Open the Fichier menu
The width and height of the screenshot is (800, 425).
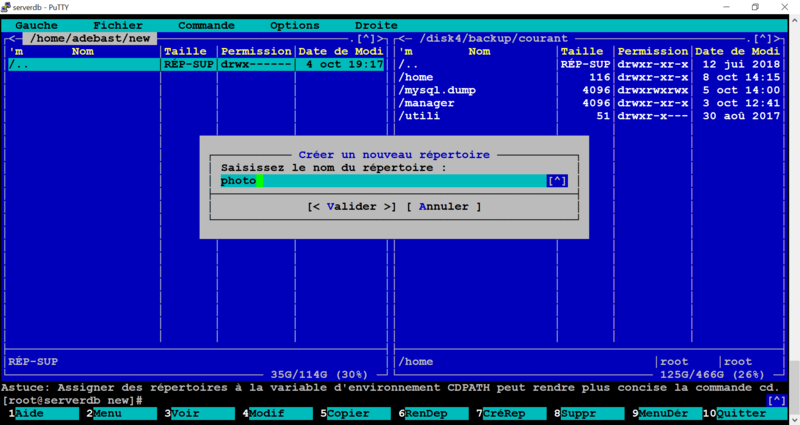tap(117, 26)
